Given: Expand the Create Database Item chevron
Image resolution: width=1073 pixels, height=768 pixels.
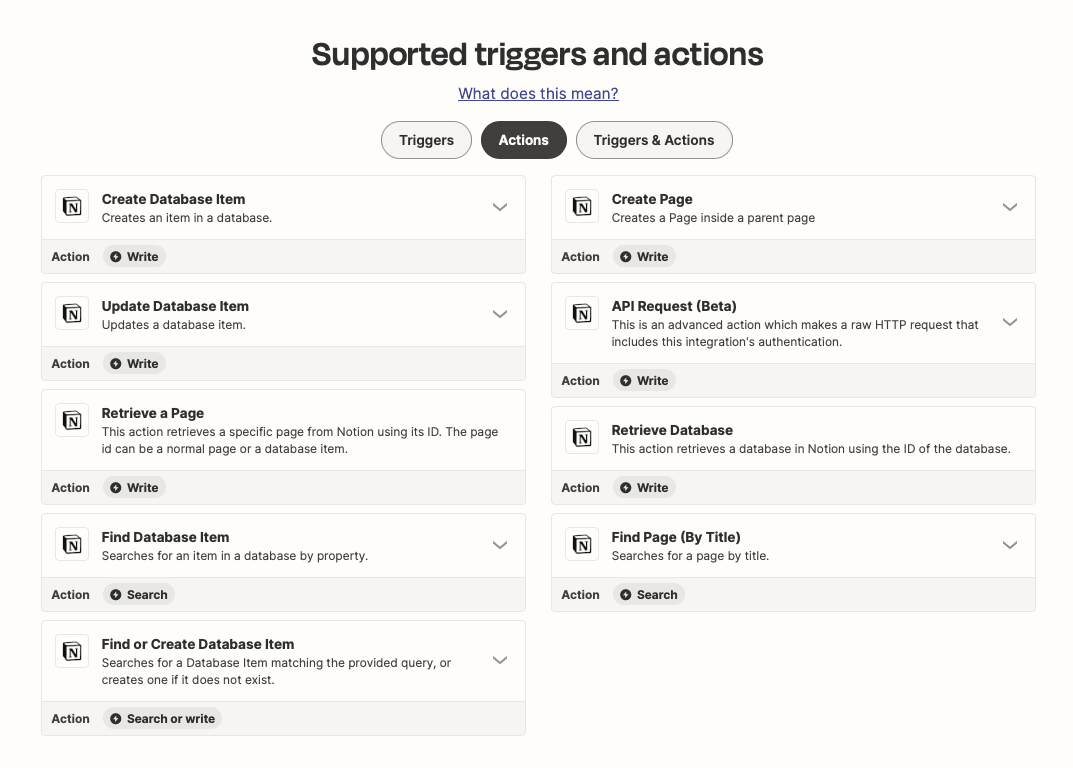Looking at the screenshot, I should pos(500,207).
